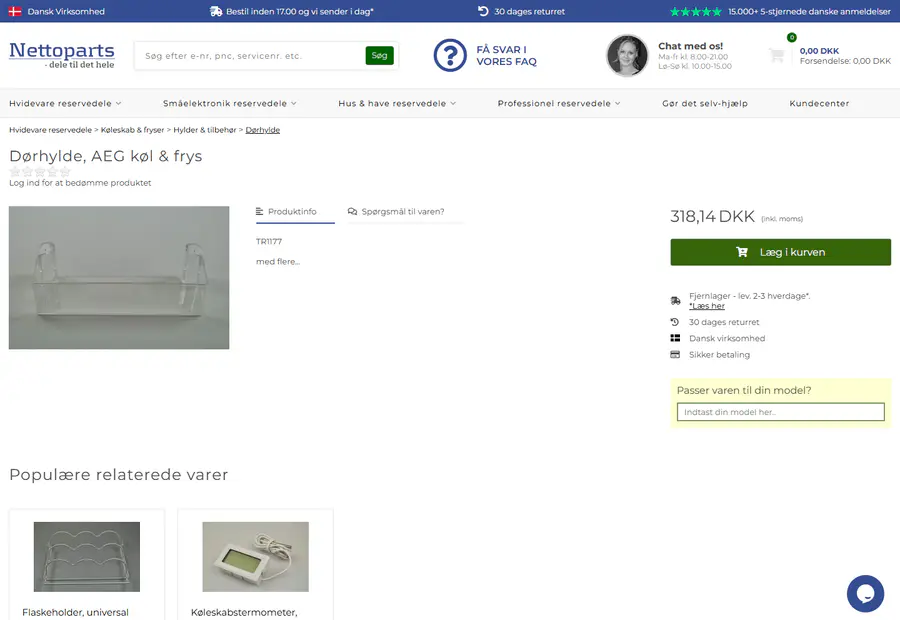
Task: Click the TR1177 product code text
Action: coord(269,242)
